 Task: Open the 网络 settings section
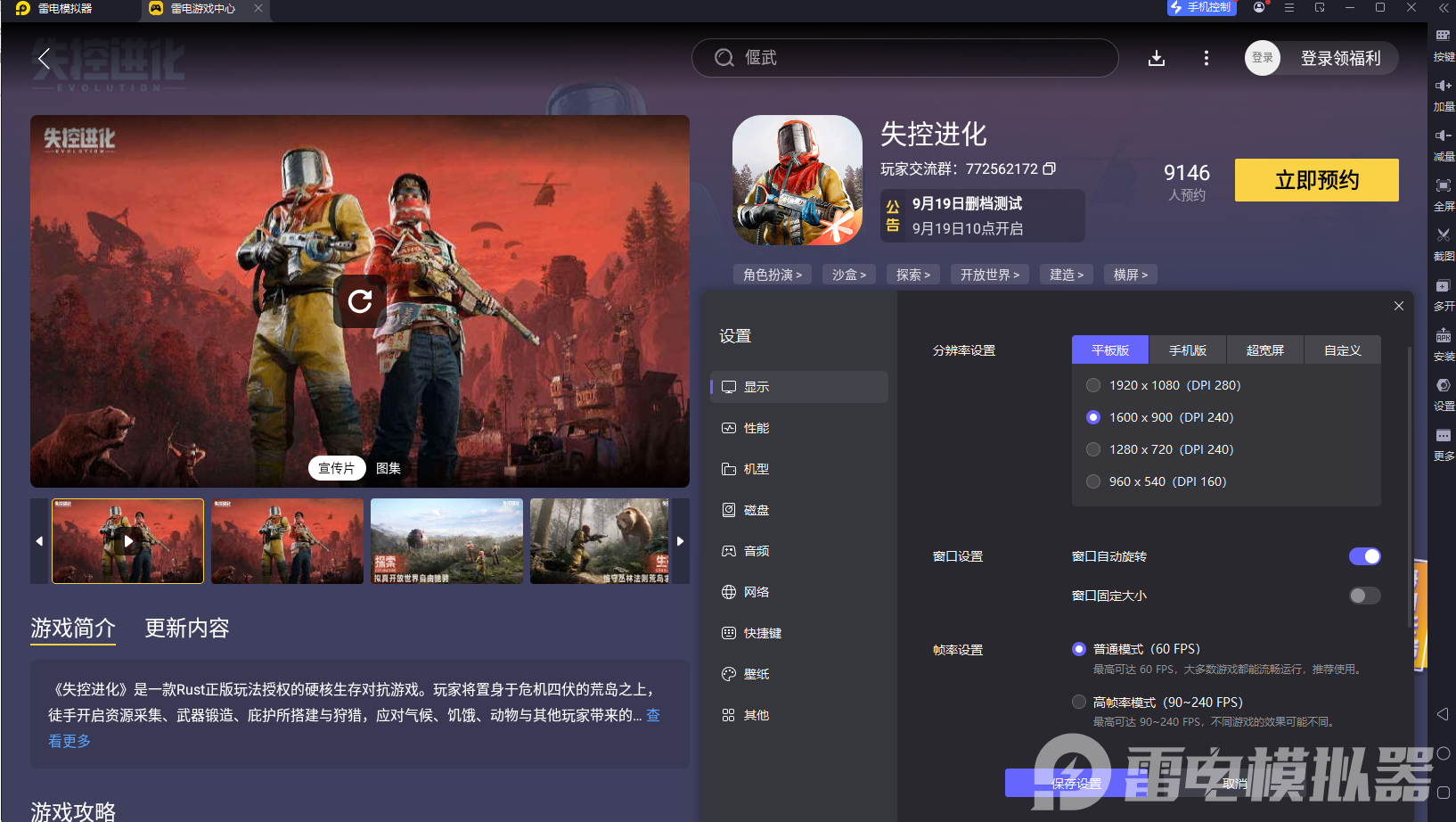click(x=799, y=592)
